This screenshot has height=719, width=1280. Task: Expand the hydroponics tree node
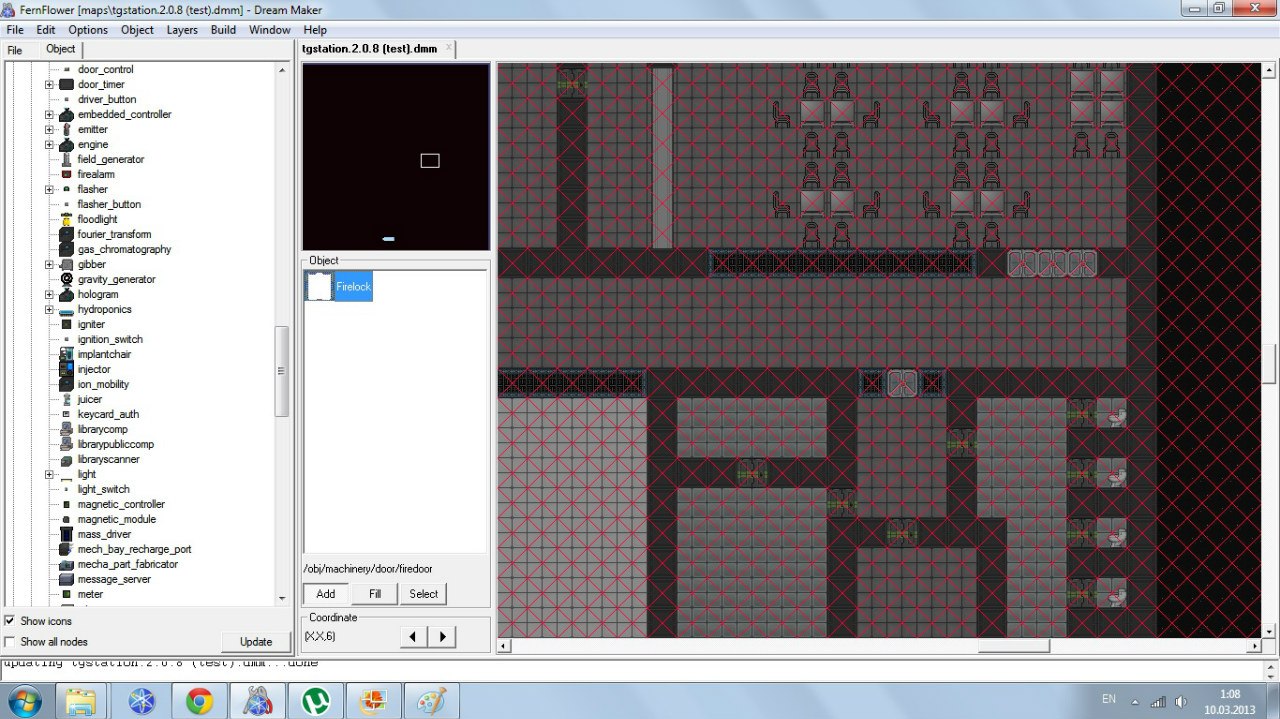49,310
